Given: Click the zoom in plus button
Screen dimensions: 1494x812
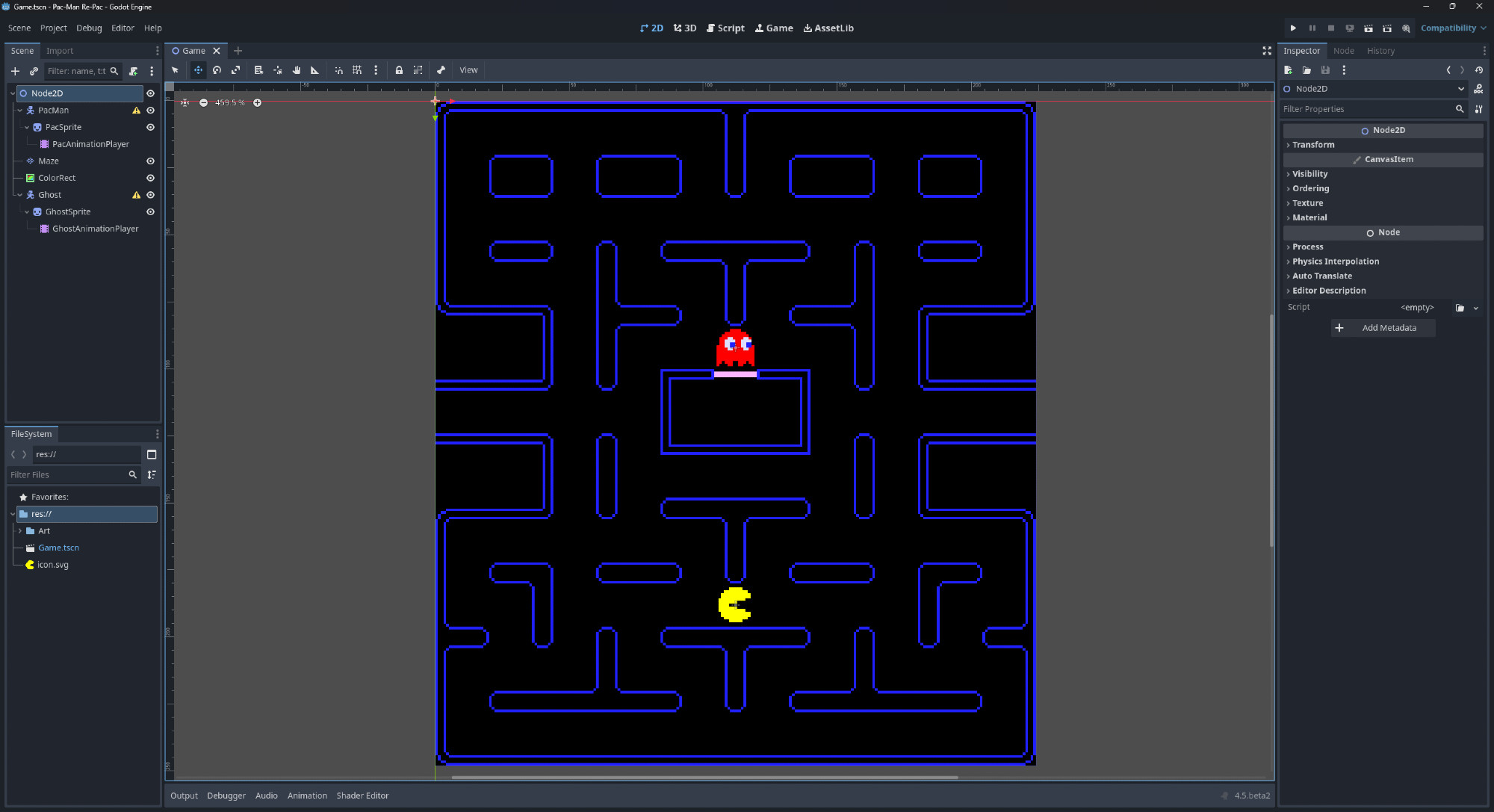Looking at the screenshot, I should tap(257, 103).
